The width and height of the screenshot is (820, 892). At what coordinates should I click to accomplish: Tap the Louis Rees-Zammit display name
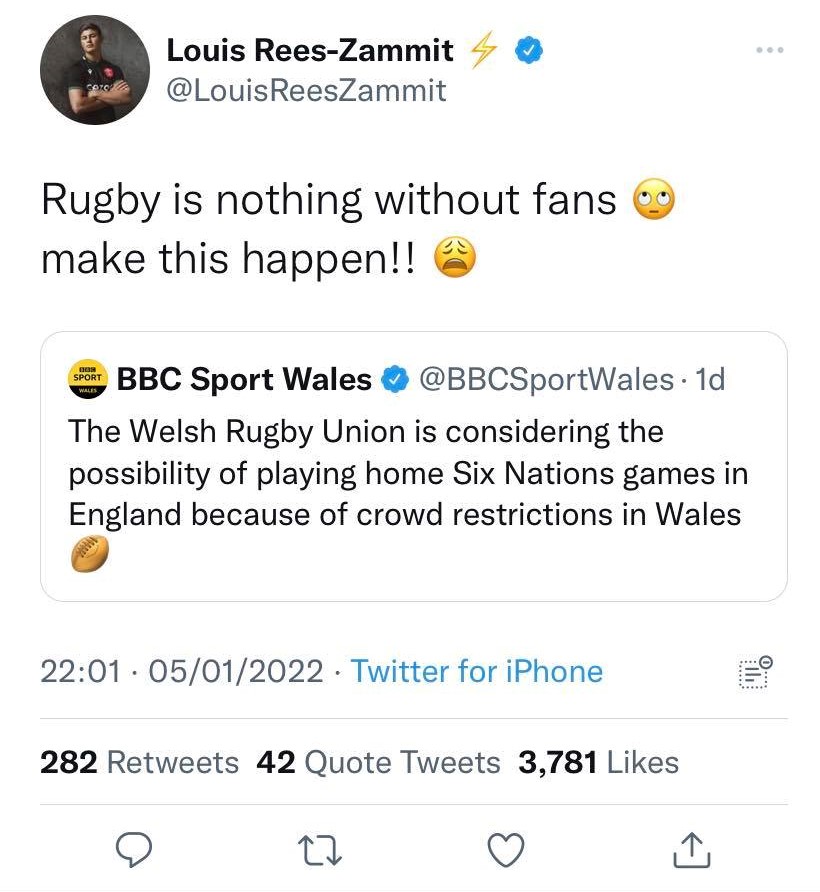[x=310, y=49]
